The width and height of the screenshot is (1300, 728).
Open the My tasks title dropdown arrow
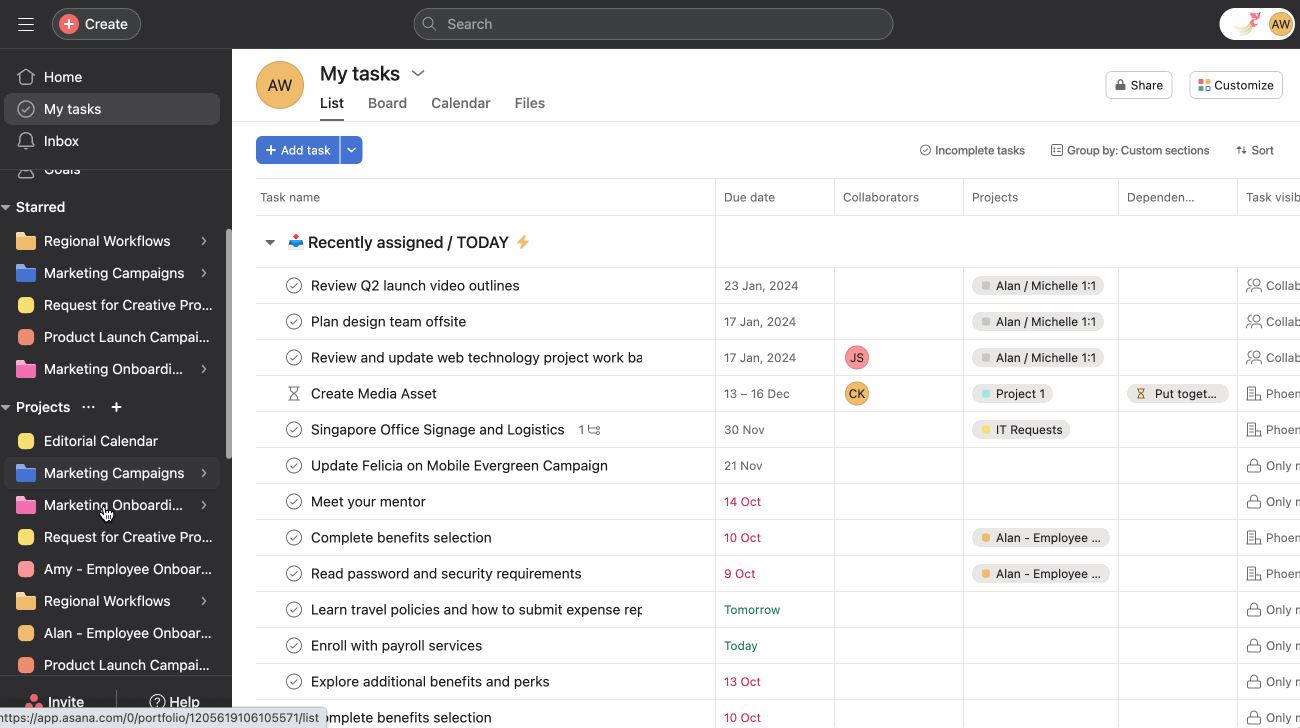coord(418,74)
